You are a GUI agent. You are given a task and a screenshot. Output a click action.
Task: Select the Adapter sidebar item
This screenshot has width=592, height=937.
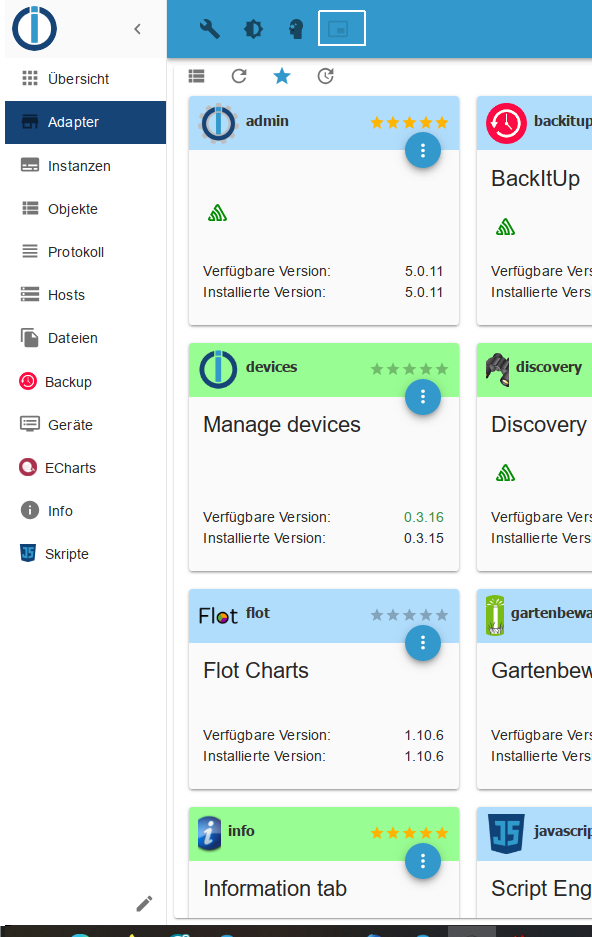85,122
